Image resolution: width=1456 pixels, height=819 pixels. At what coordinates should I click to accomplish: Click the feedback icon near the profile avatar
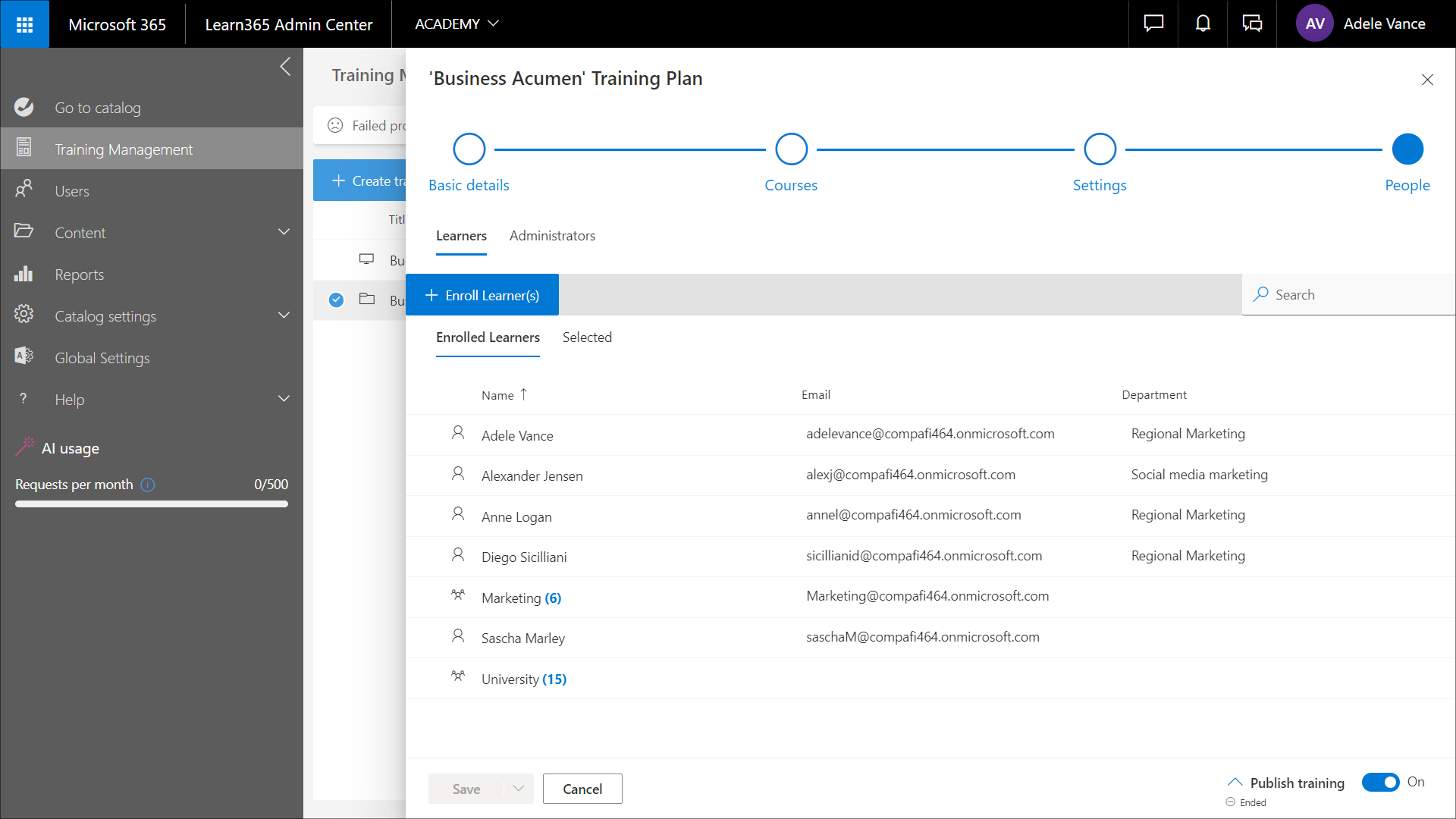tap(1252, 24)
